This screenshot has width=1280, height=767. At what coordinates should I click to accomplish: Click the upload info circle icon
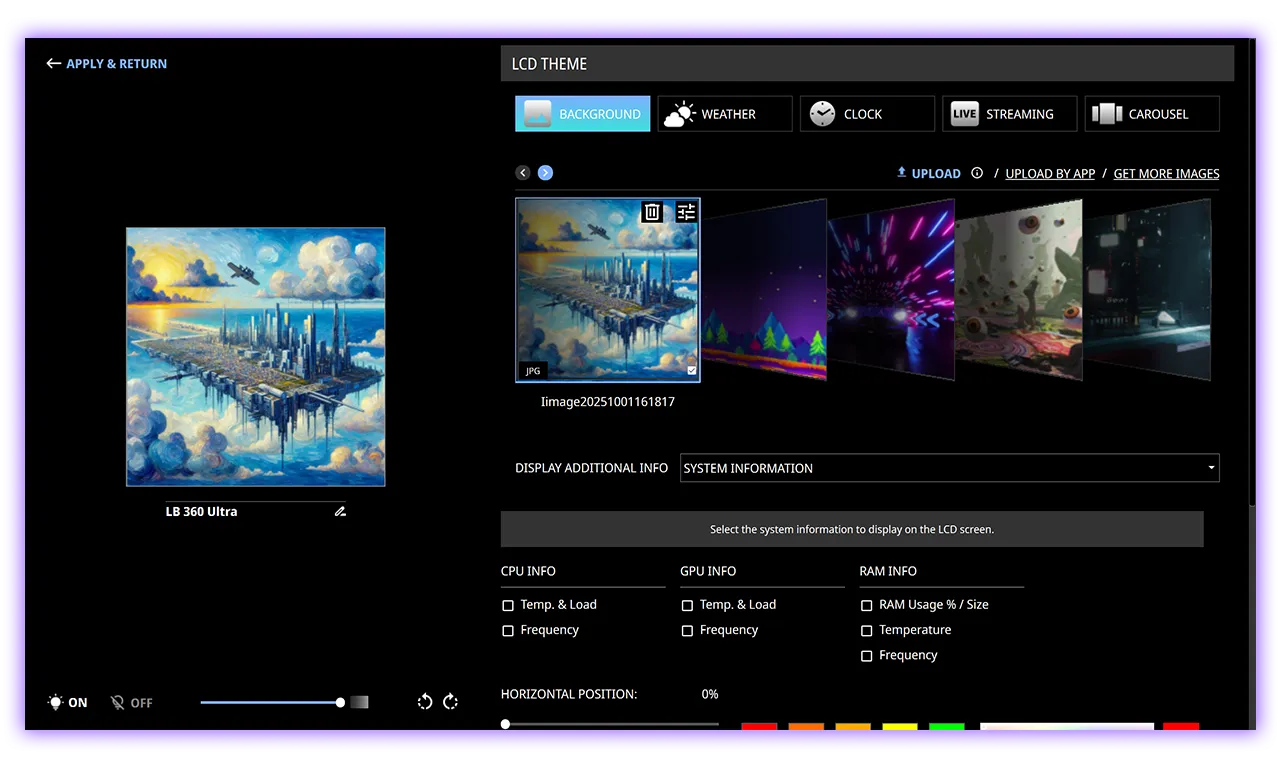(977, 173)
